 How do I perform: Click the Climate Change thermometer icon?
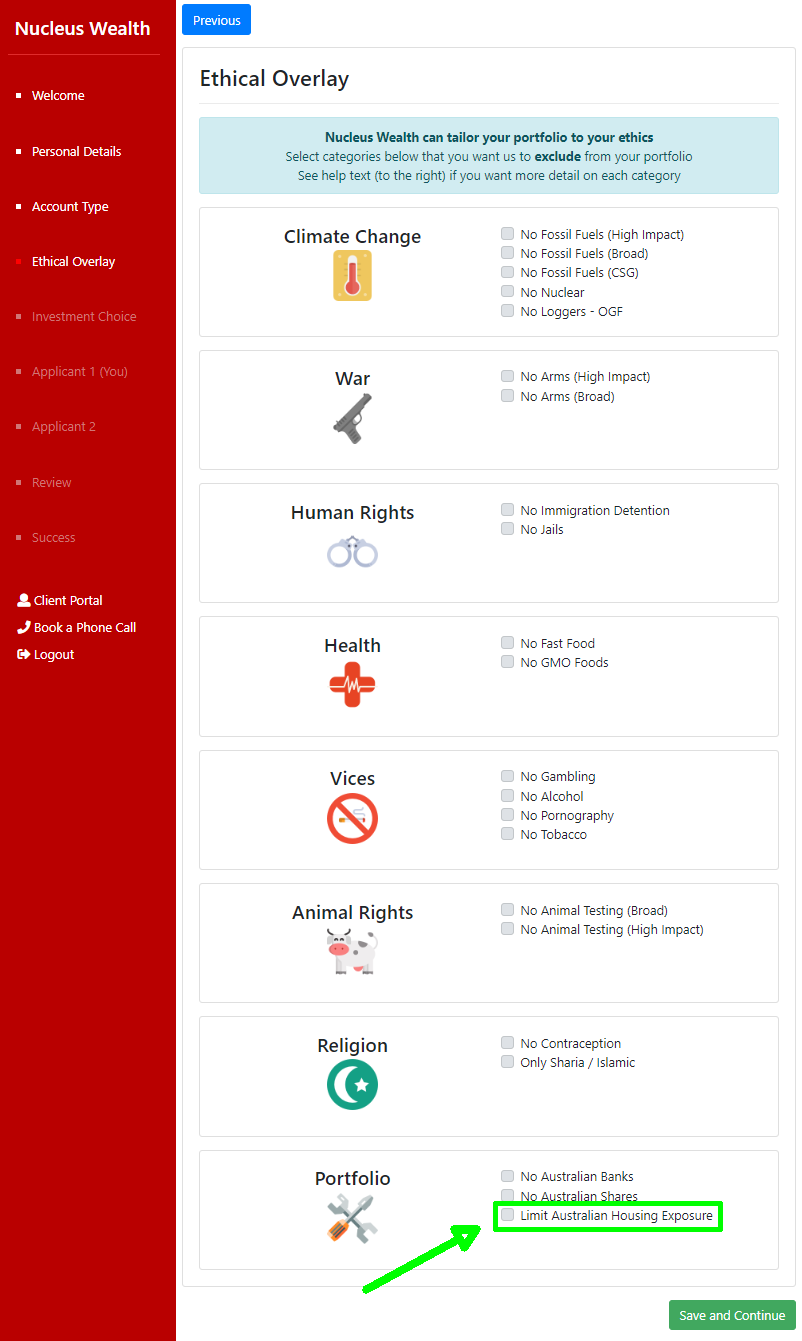click(x=352, y=276)
